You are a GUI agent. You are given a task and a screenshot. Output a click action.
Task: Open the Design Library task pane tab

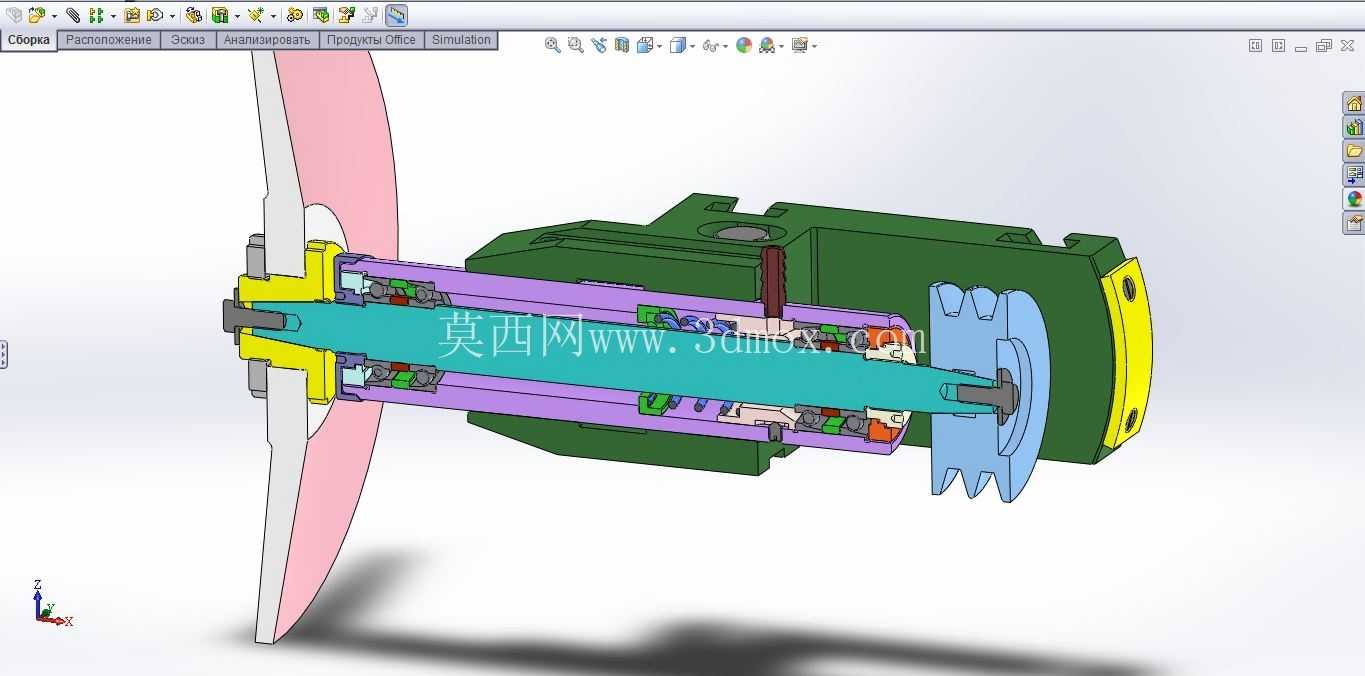[1354, 127]
